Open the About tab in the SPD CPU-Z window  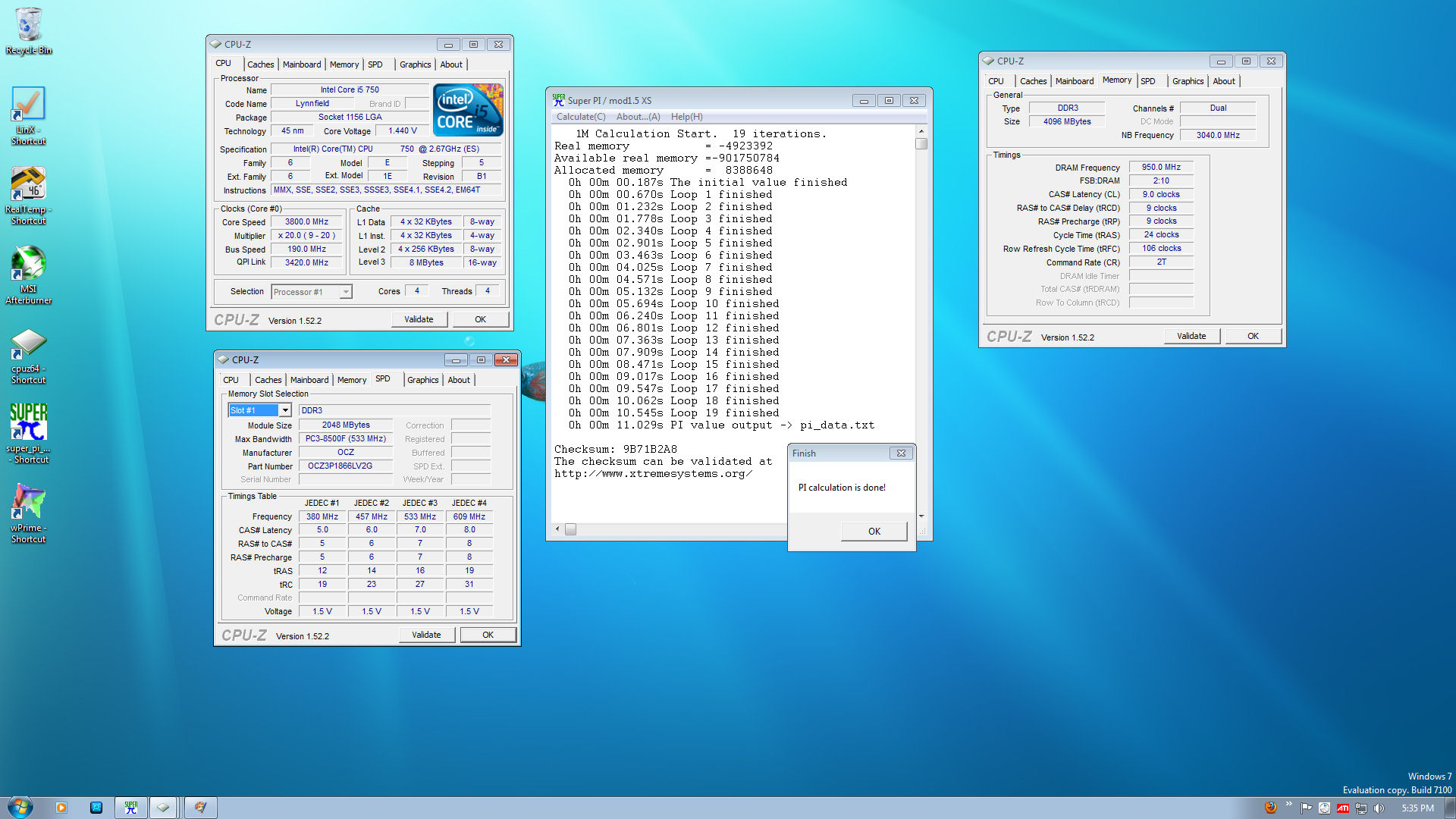(x=458, y=380)
